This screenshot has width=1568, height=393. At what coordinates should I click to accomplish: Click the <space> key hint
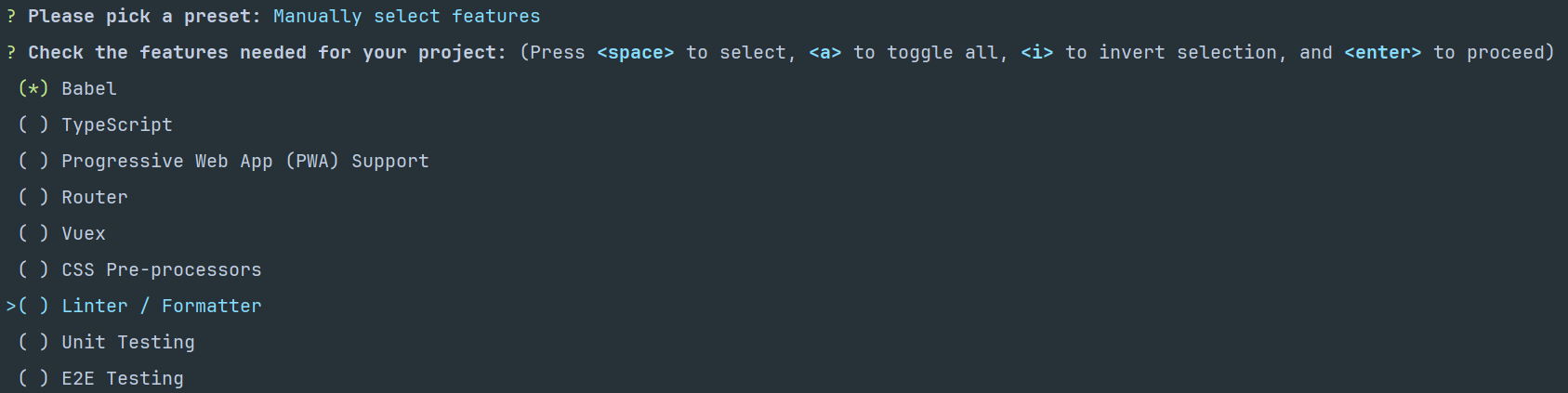(x=635, y=53)
